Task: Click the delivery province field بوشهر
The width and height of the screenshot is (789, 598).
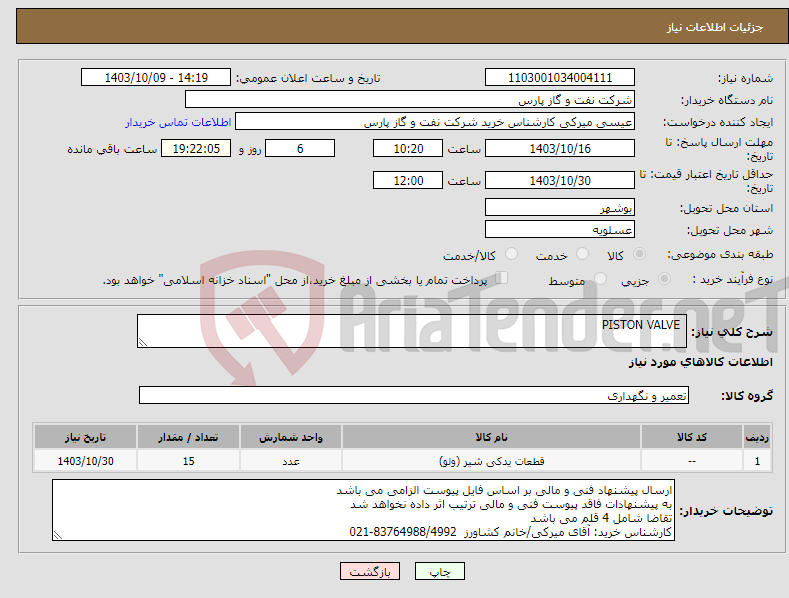Action: click(x=560, y=207)
